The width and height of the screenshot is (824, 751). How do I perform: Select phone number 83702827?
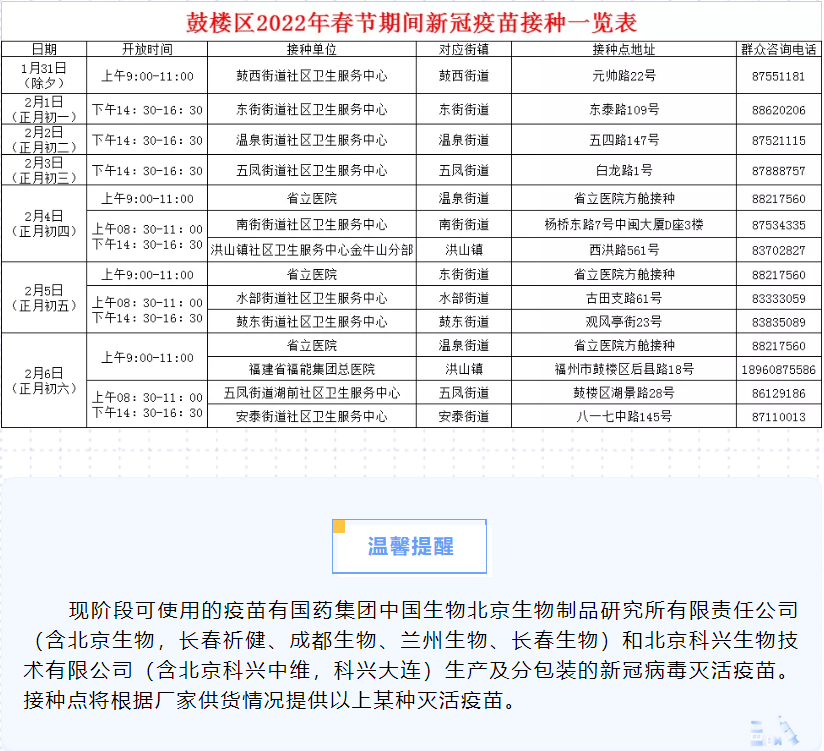(x=779, y=250)
